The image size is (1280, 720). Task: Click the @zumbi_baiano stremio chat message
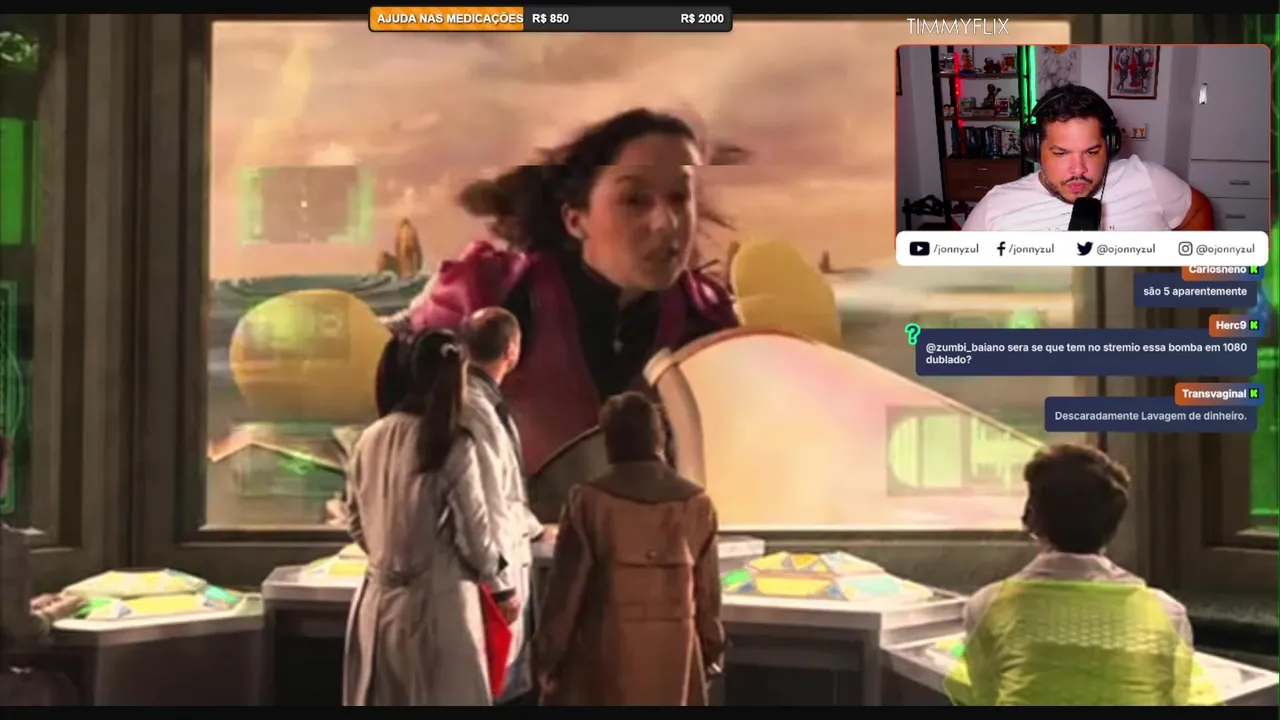(1086, 353)
